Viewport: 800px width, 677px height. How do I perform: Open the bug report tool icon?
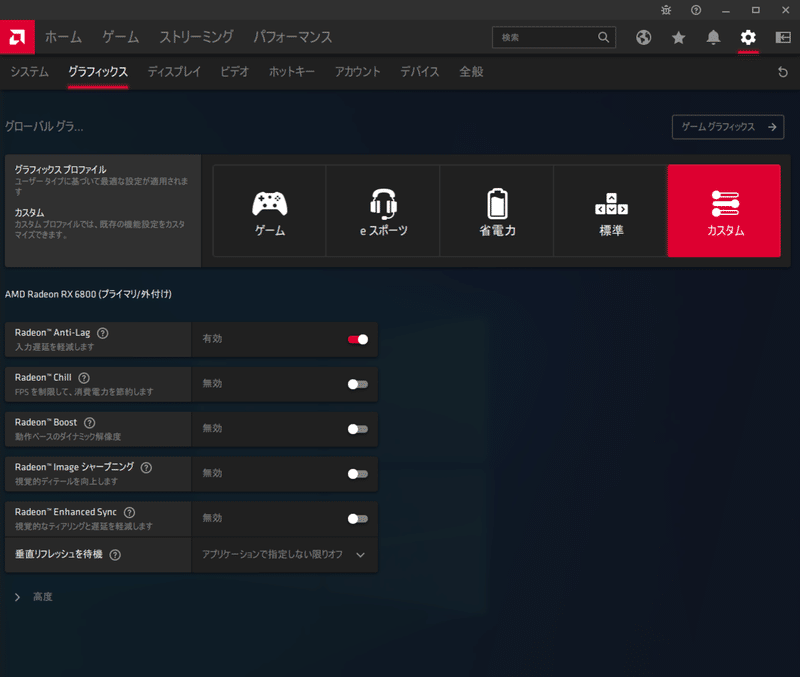tap(666, 10)
